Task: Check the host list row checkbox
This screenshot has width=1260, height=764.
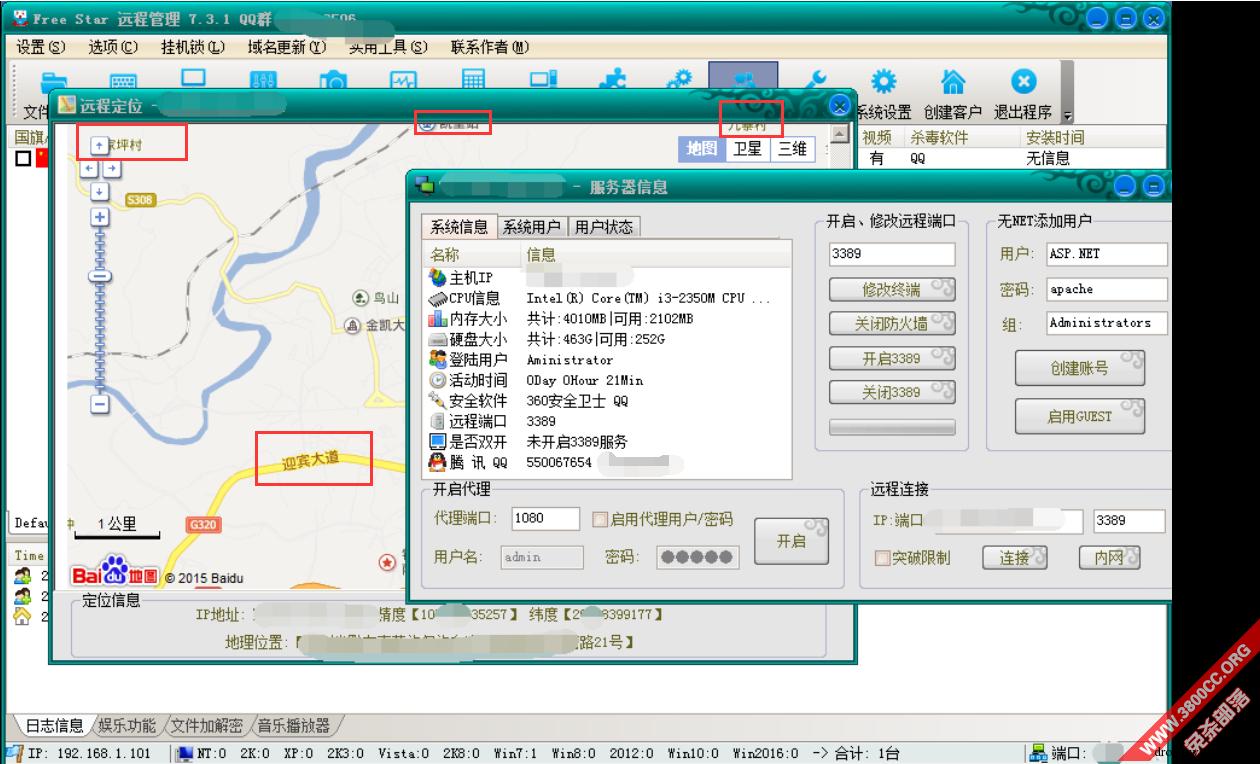Action: [x=23, y=158]
